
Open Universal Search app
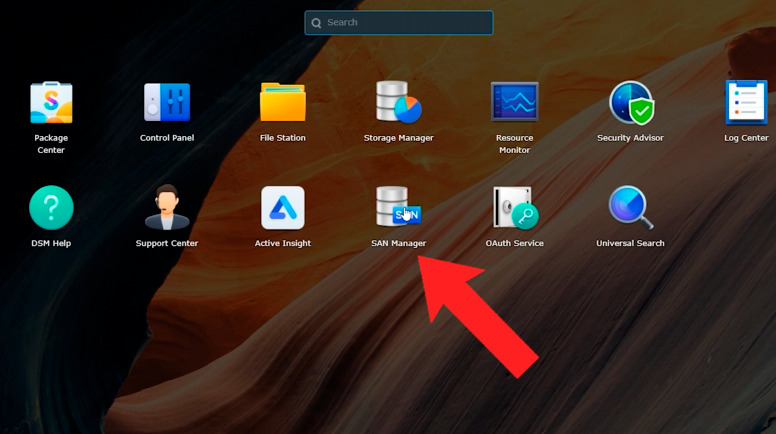630,208
